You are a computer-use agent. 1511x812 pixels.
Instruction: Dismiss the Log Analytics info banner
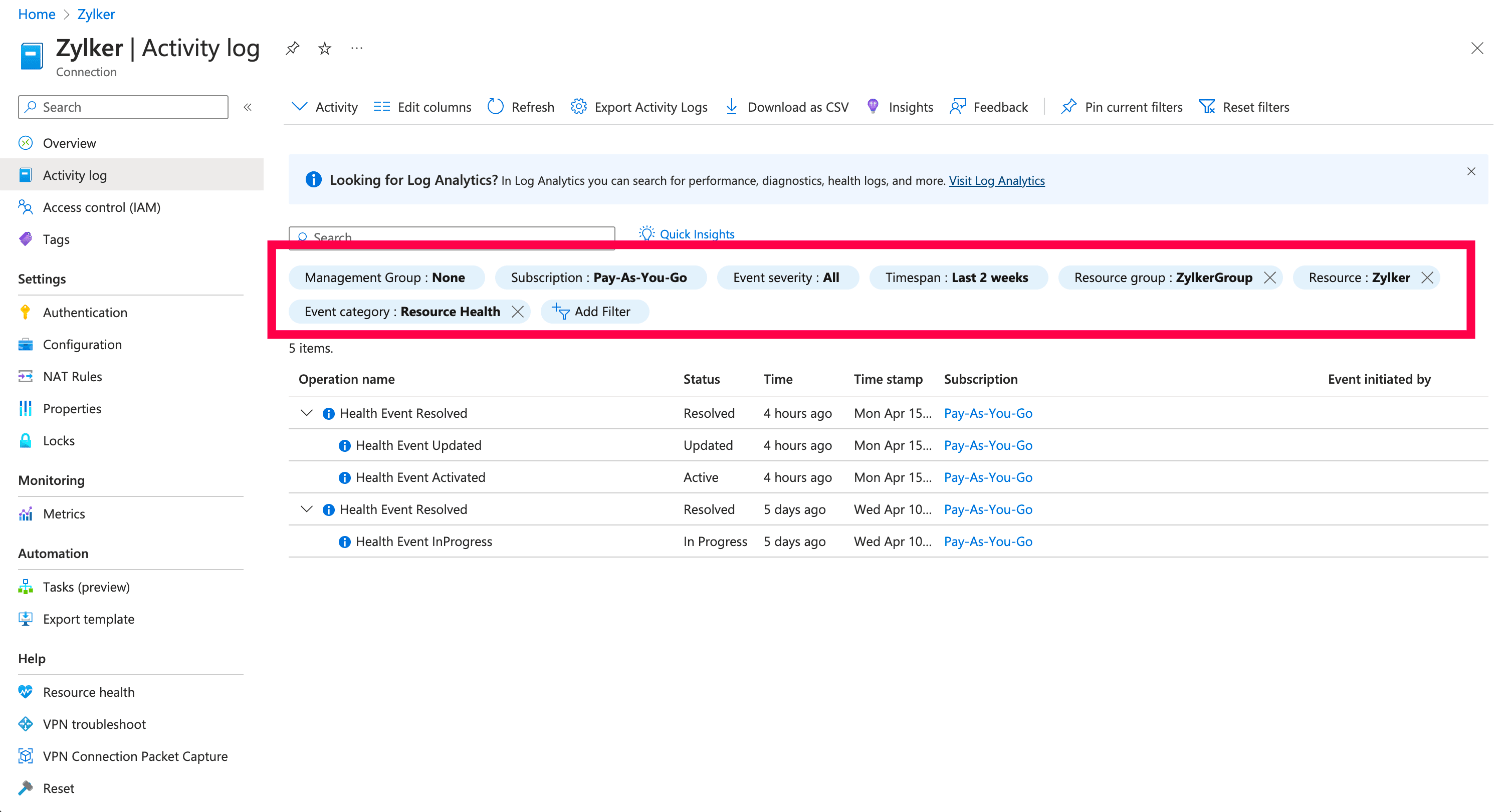click(x=1470, y=171)
